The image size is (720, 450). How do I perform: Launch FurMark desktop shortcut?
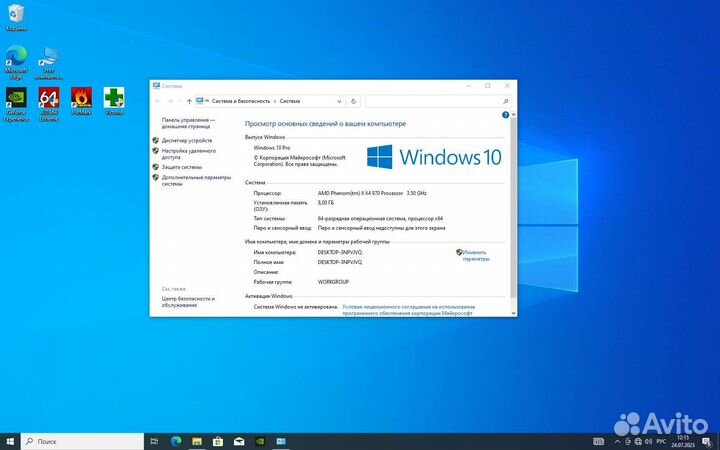click(x=81, y=101)
